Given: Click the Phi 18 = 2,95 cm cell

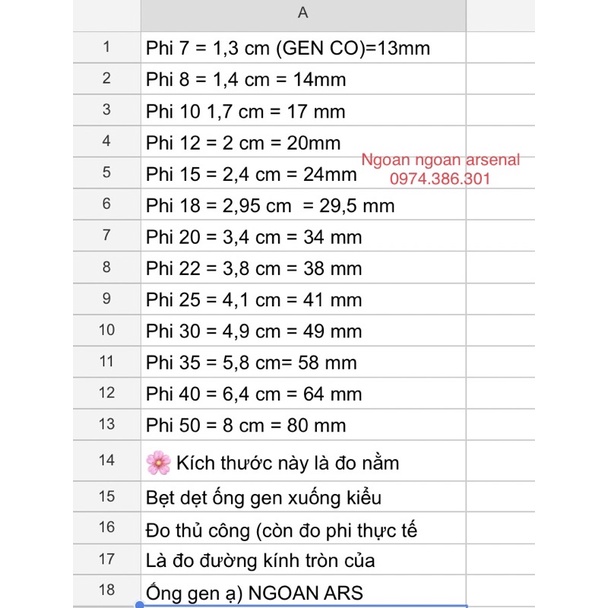Looking at the screenshot, I should point(270,206).
